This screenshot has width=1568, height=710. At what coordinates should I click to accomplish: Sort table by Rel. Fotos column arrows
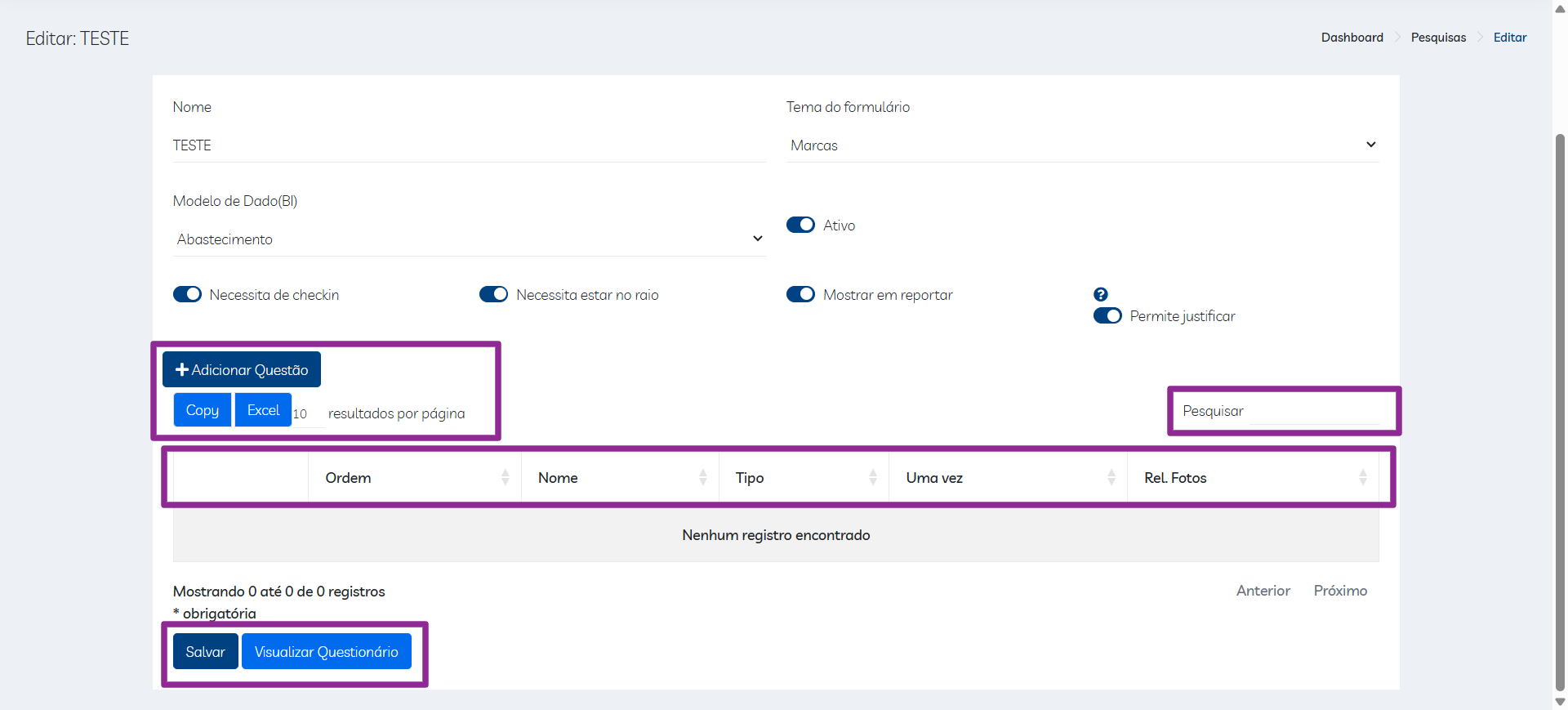point(1362,478)
